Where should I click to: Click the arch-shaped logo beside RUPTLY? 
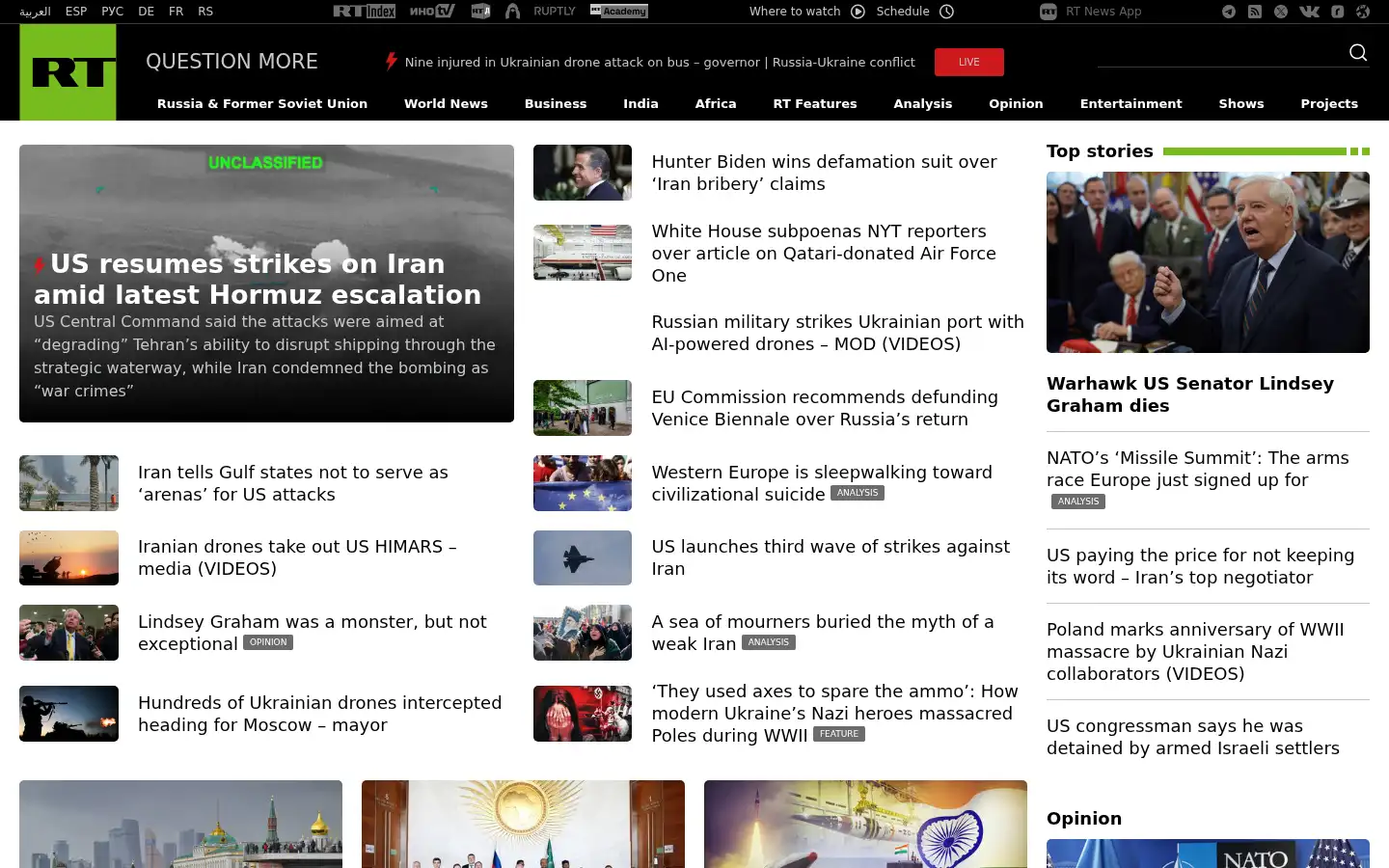(x=513, y=12)
